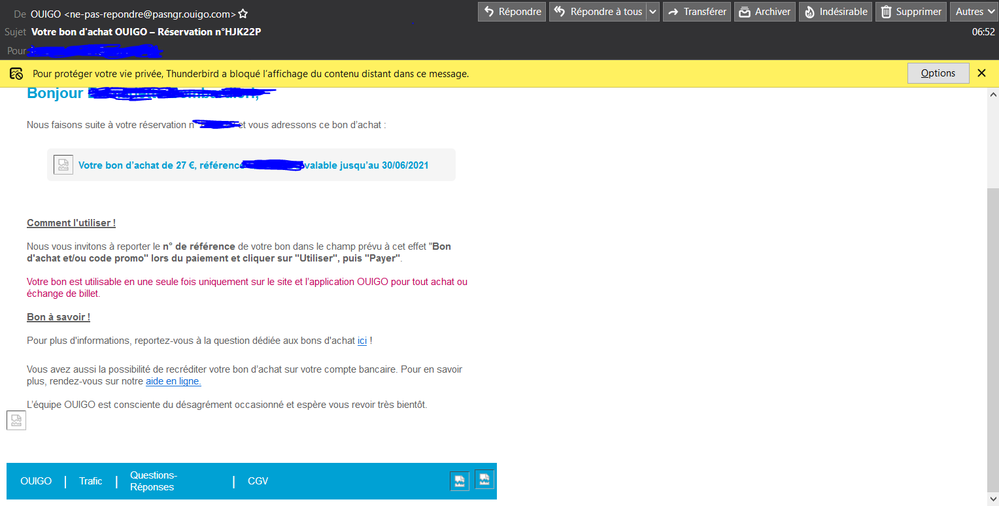
Task: Click the pink 'Votre bon est utilisable' notice
Action: (x=247, y=287)
